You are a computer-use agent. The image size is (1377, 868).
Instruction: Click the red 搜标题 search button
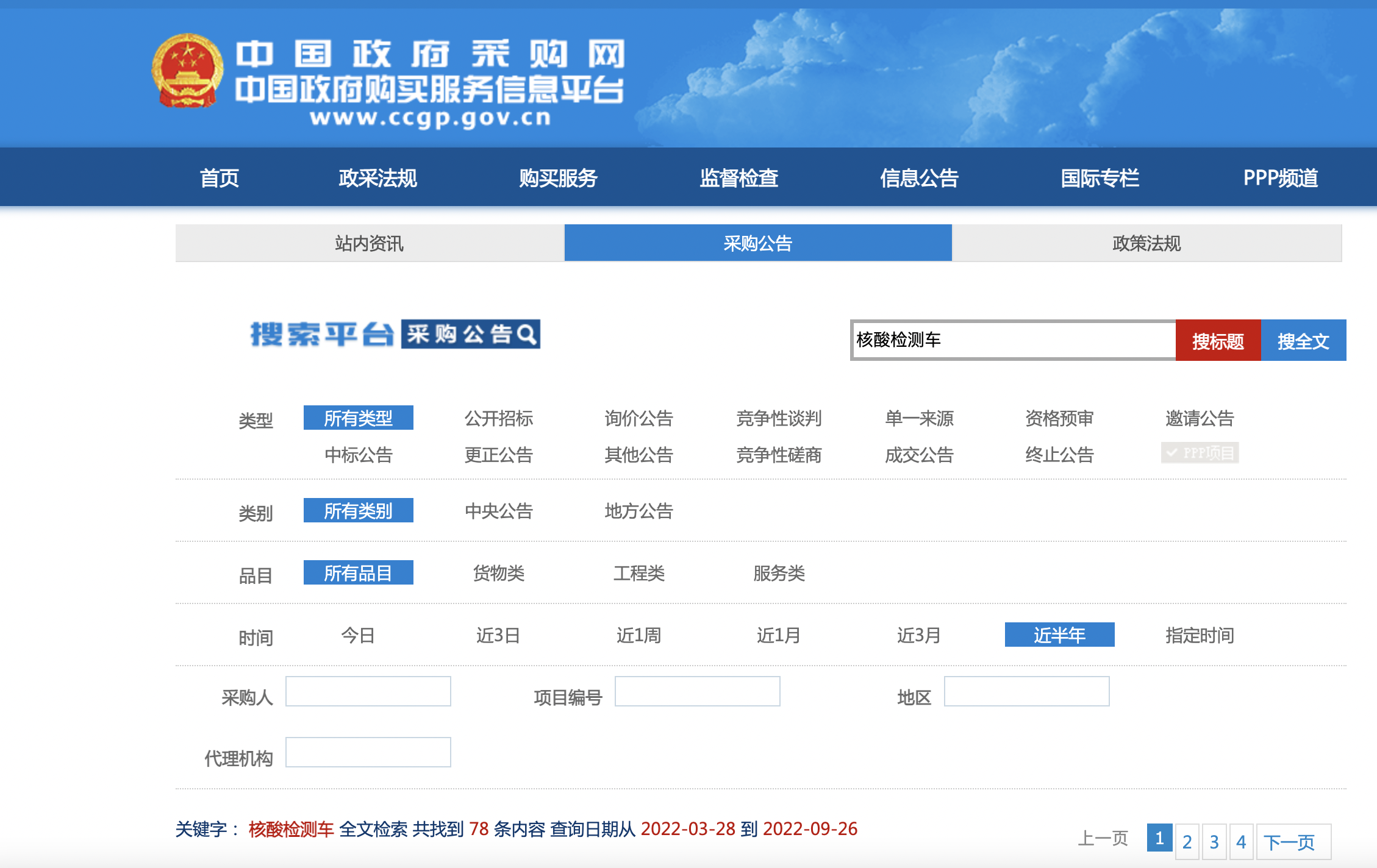click(x=1217, y=341)
